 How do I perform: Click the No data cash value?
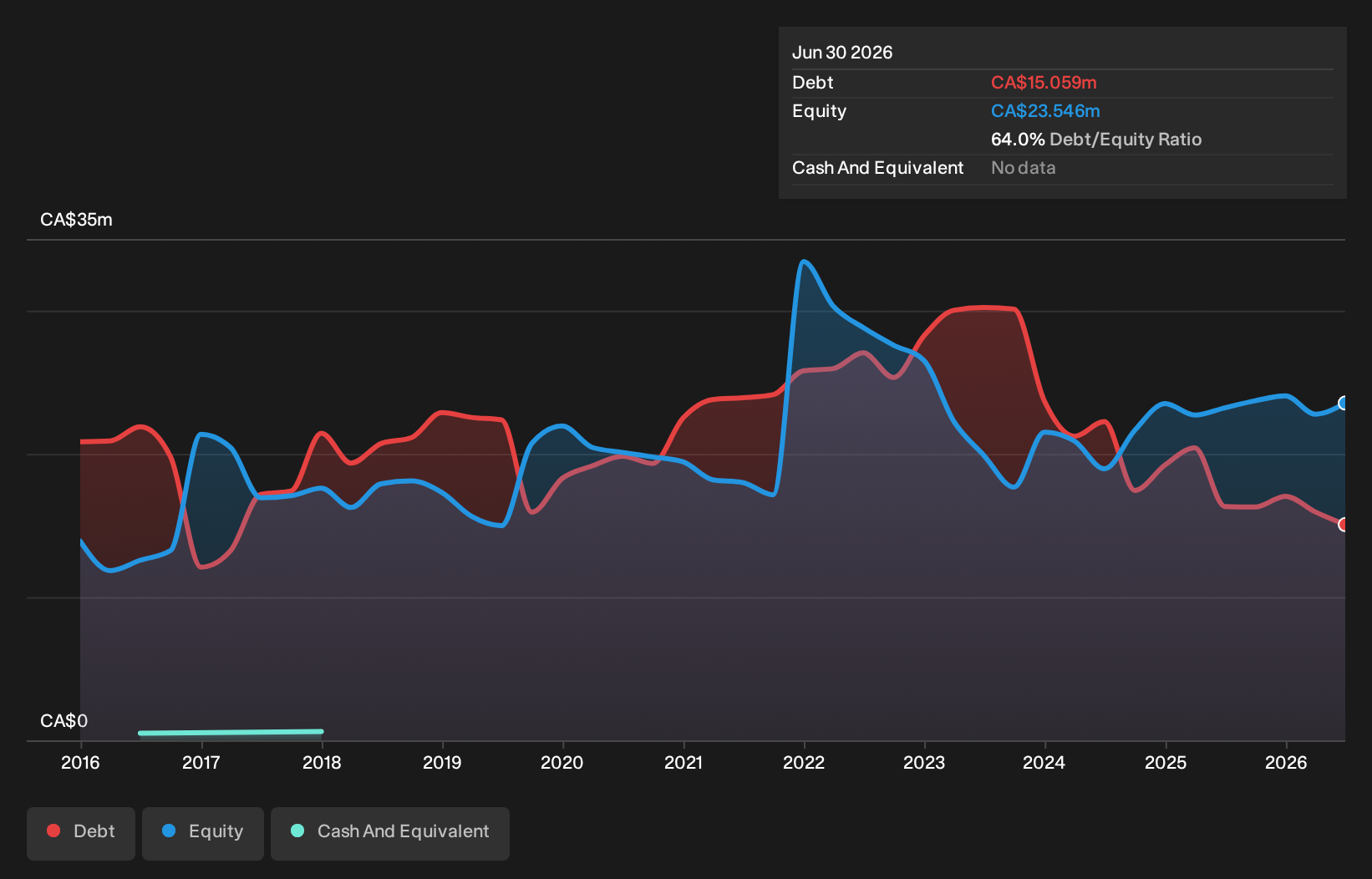[x=1024, y=168]
